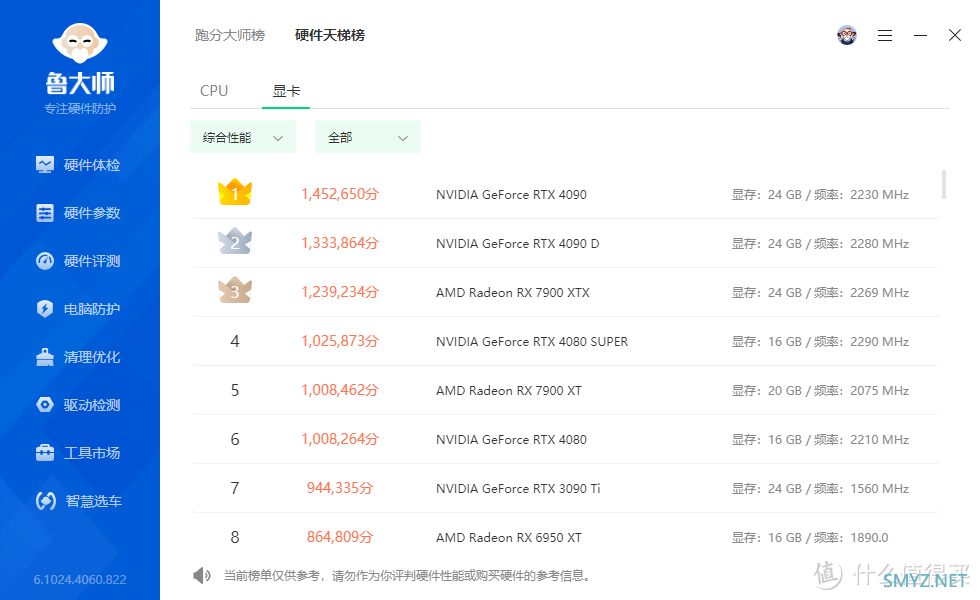The image size is (980, 600).
Task: Minimize the window
Action: tap(920, 36)
